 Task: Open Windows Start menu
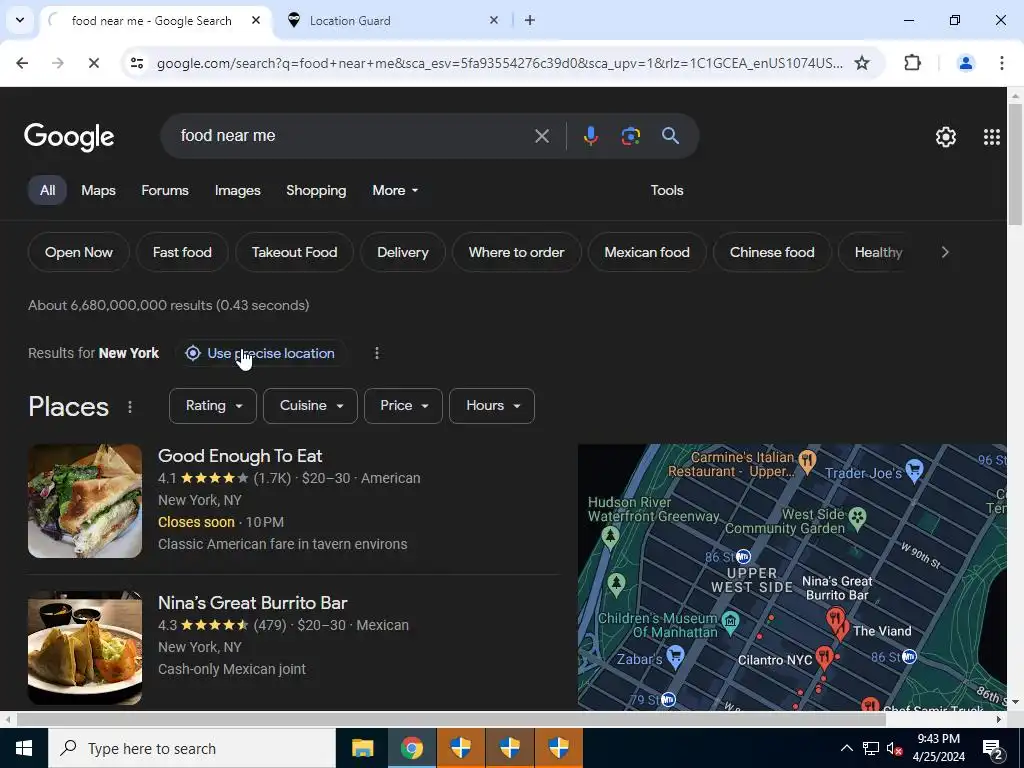(x=24, y=748)
